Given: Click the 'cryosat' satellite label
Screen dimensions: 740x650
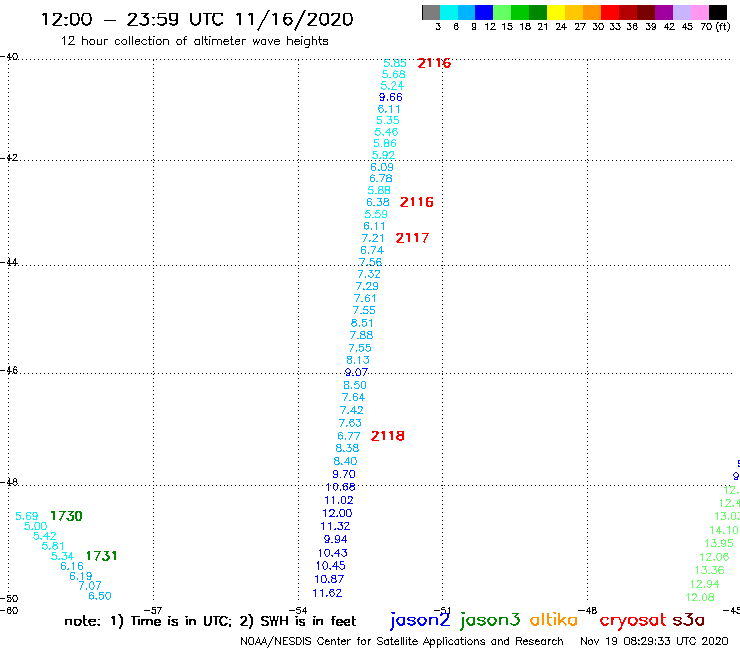Looking at the screenshot, I should click(633, 620).
